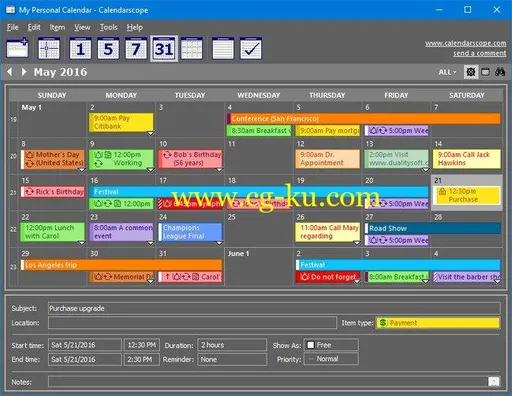Click the start time 12:30 PM field
This screenshot has width=512, height=396.
pyautogui.click(x=142, y=345)
